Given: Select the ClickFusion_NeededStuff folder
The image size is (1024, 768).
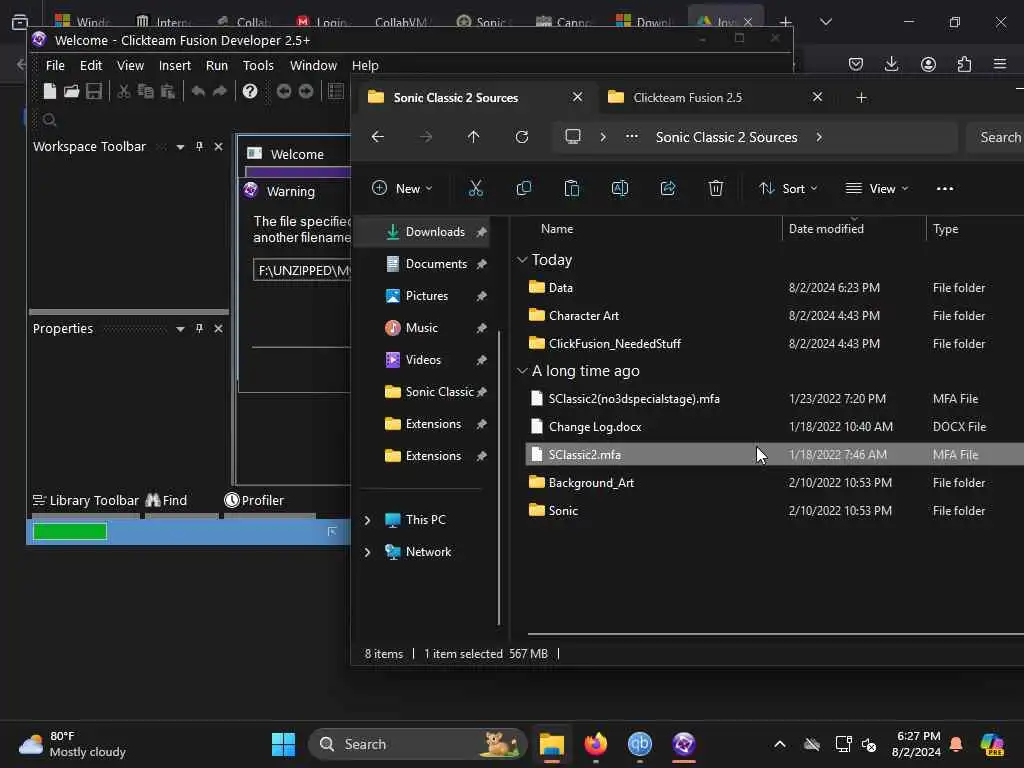Looking at the screenshot, I should click(775, 344).
